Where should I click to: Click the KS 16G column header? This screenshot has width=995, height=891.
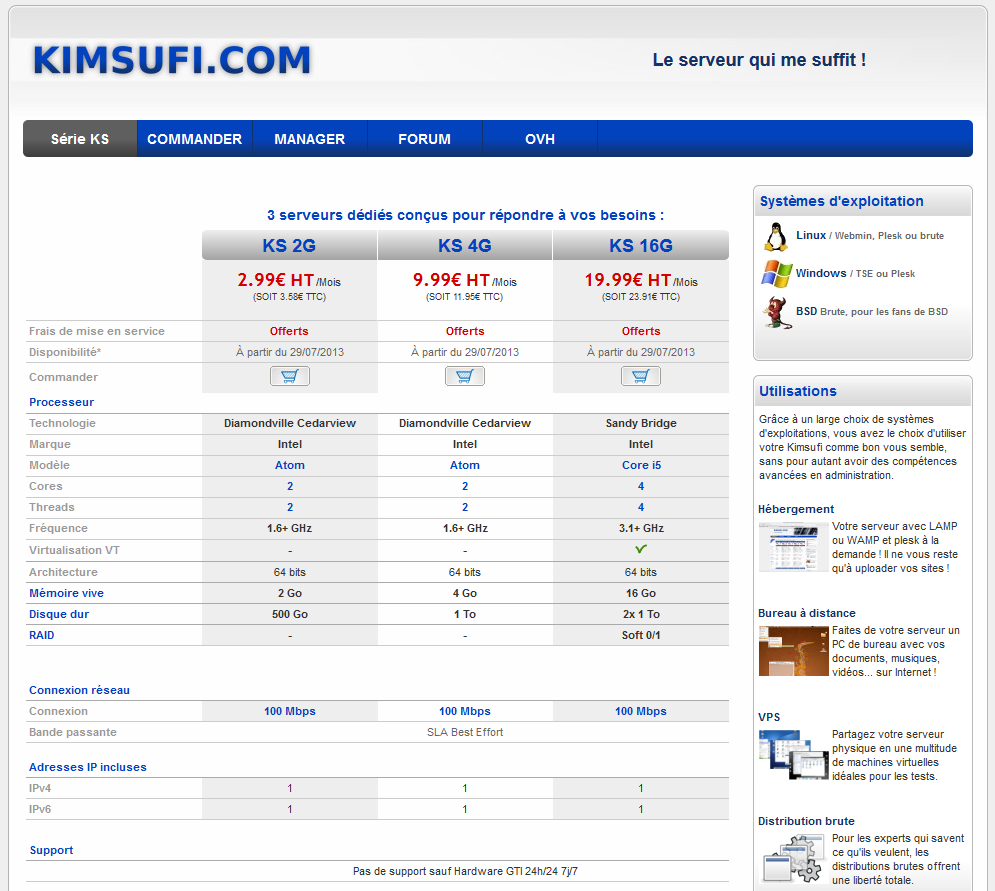641,246
